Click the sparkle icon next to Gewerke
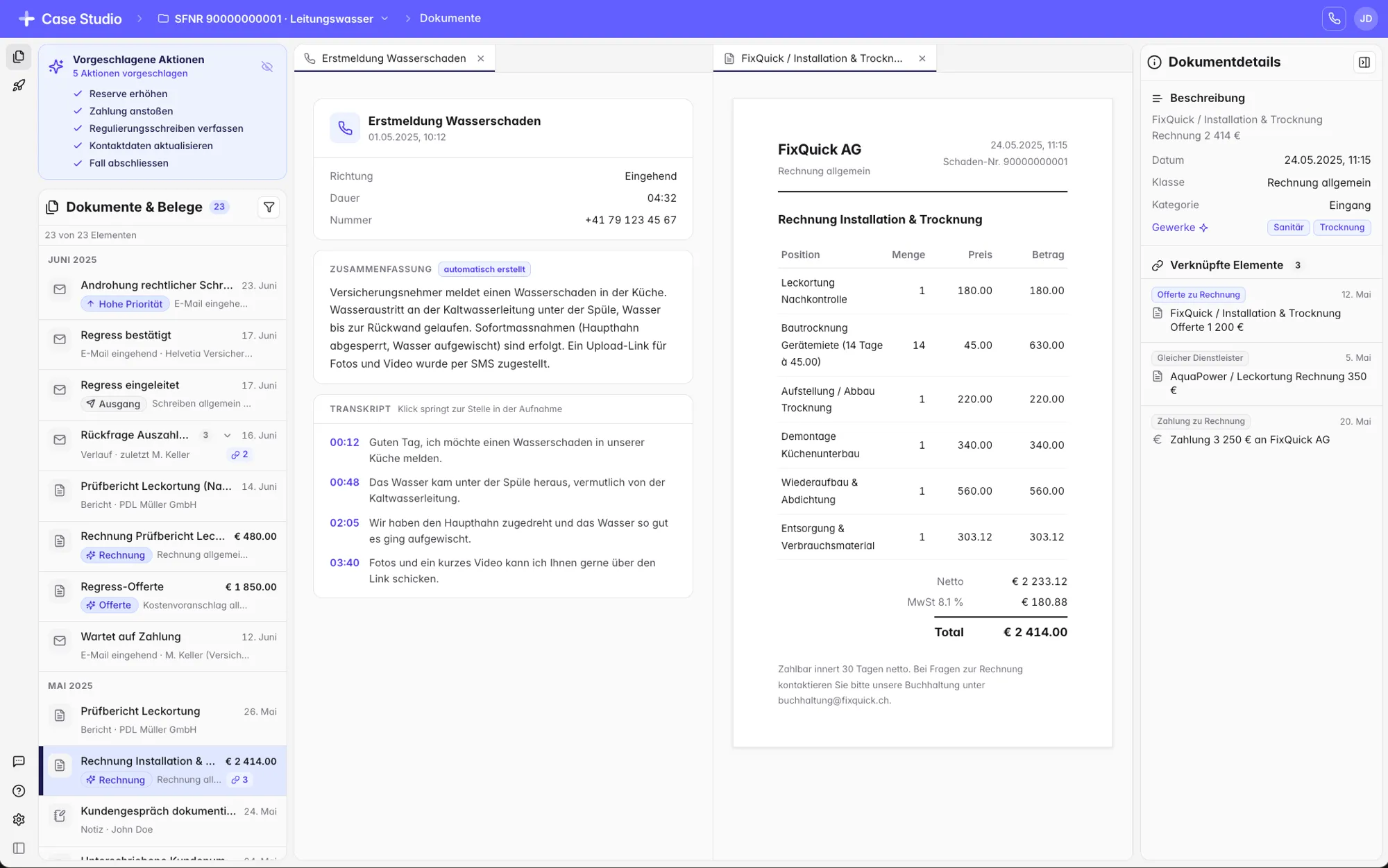 coord(1203,228)
